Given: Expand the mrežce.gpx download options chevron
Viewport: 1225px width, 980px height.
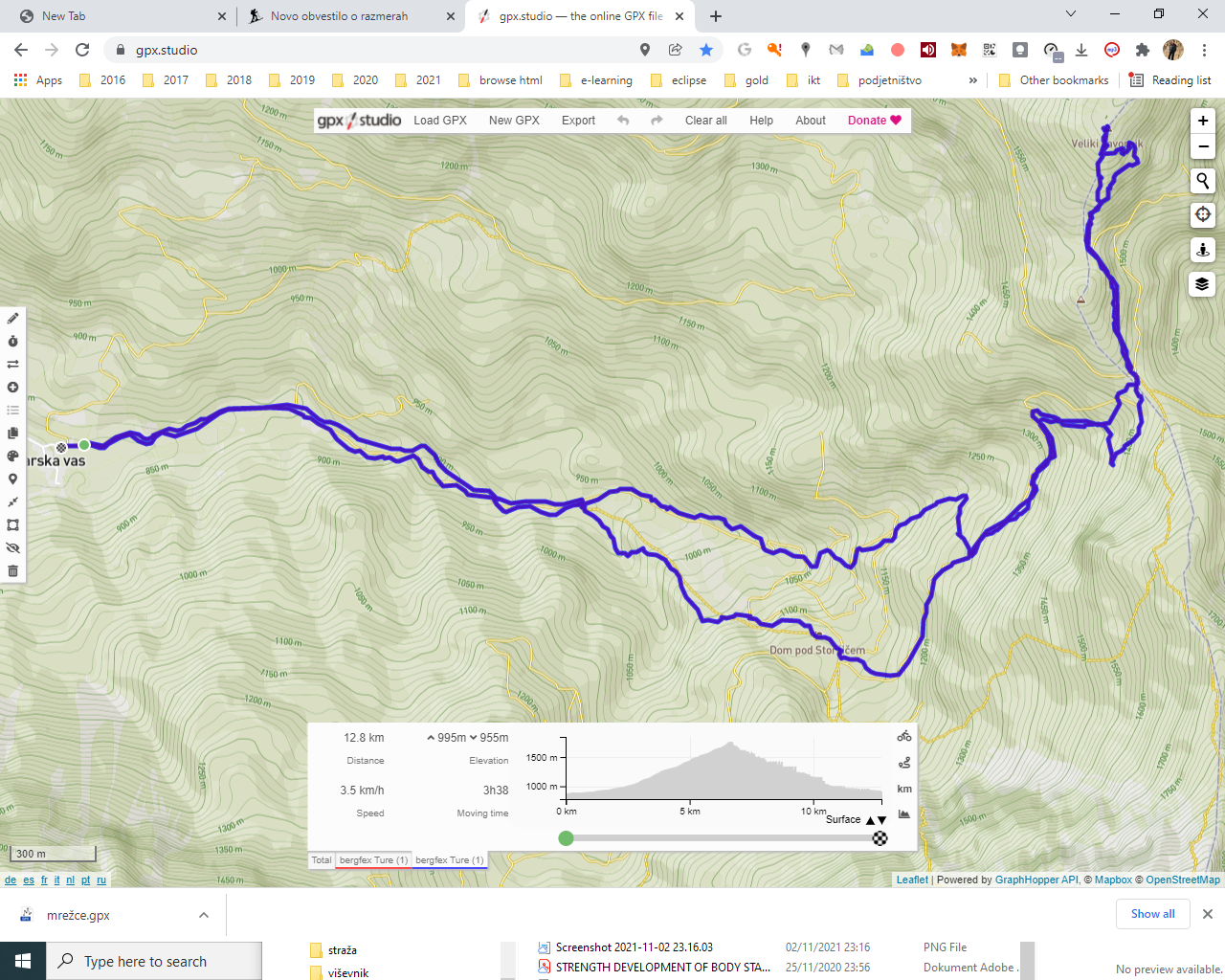Looking at the screenshot, I should 204,915.
